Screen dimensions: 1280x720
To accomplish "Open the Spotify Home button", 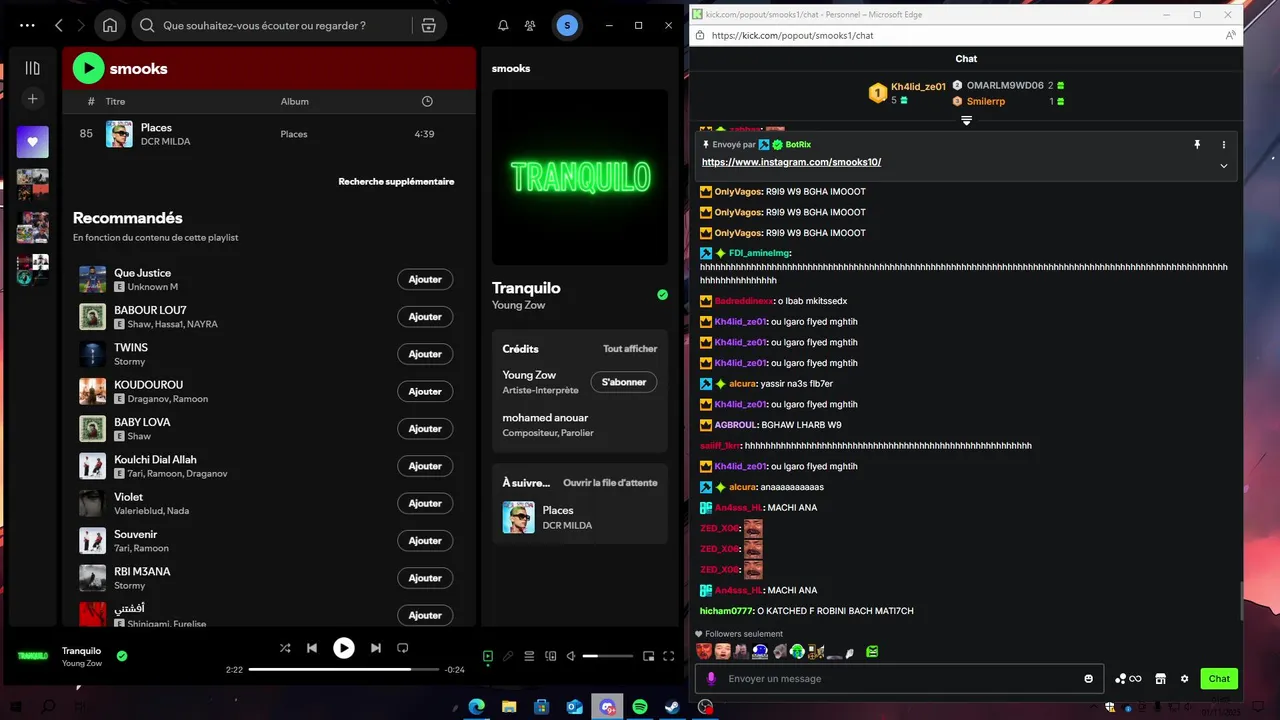I will point(110,25).
